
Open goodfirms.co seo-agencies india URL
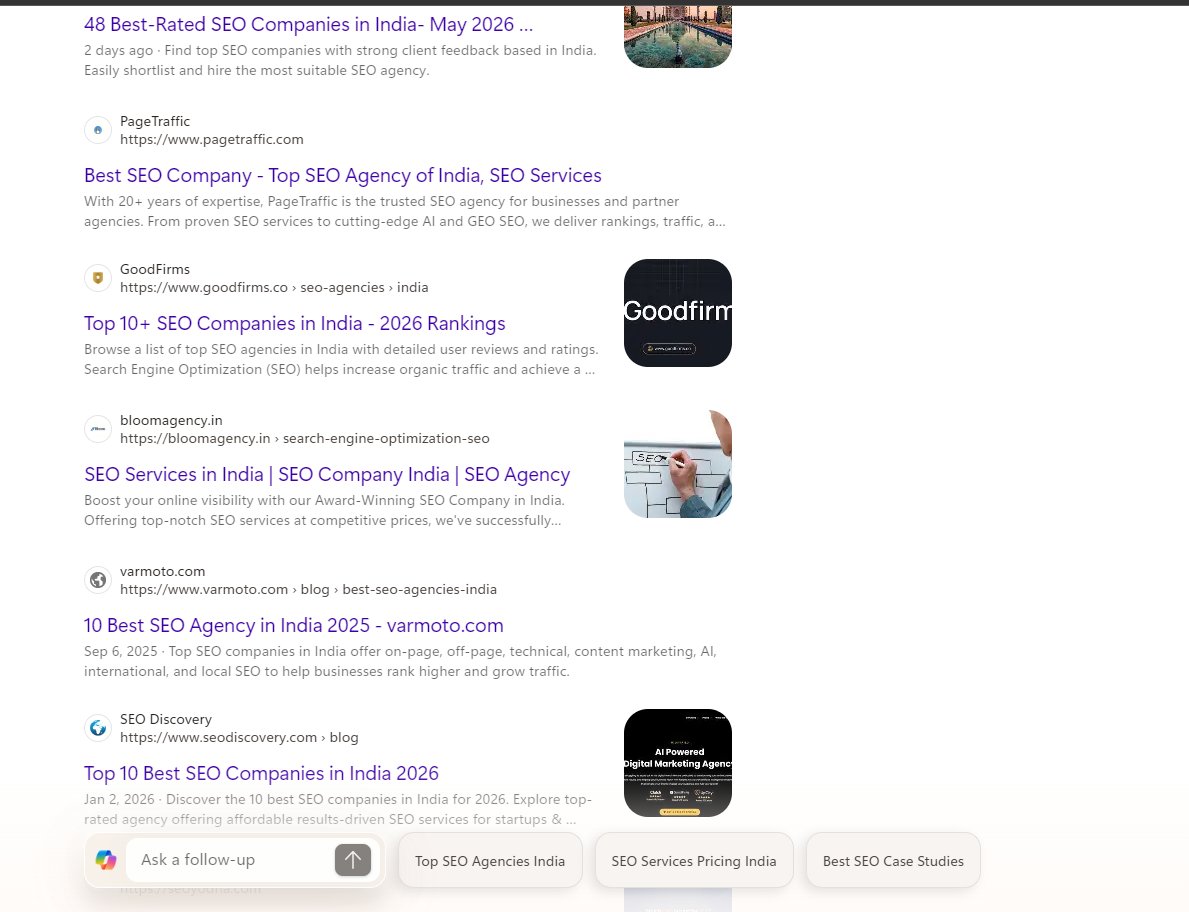point(274,287)
